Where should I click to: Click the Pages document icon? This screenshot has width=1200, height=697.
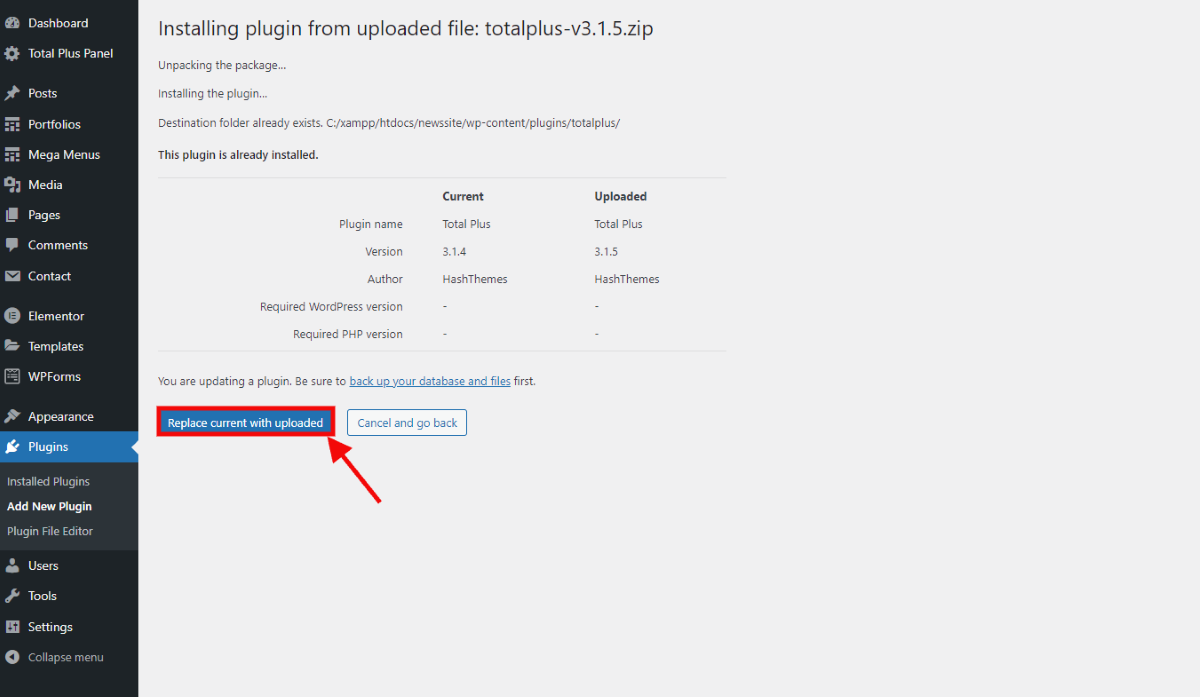pos(12,214)
